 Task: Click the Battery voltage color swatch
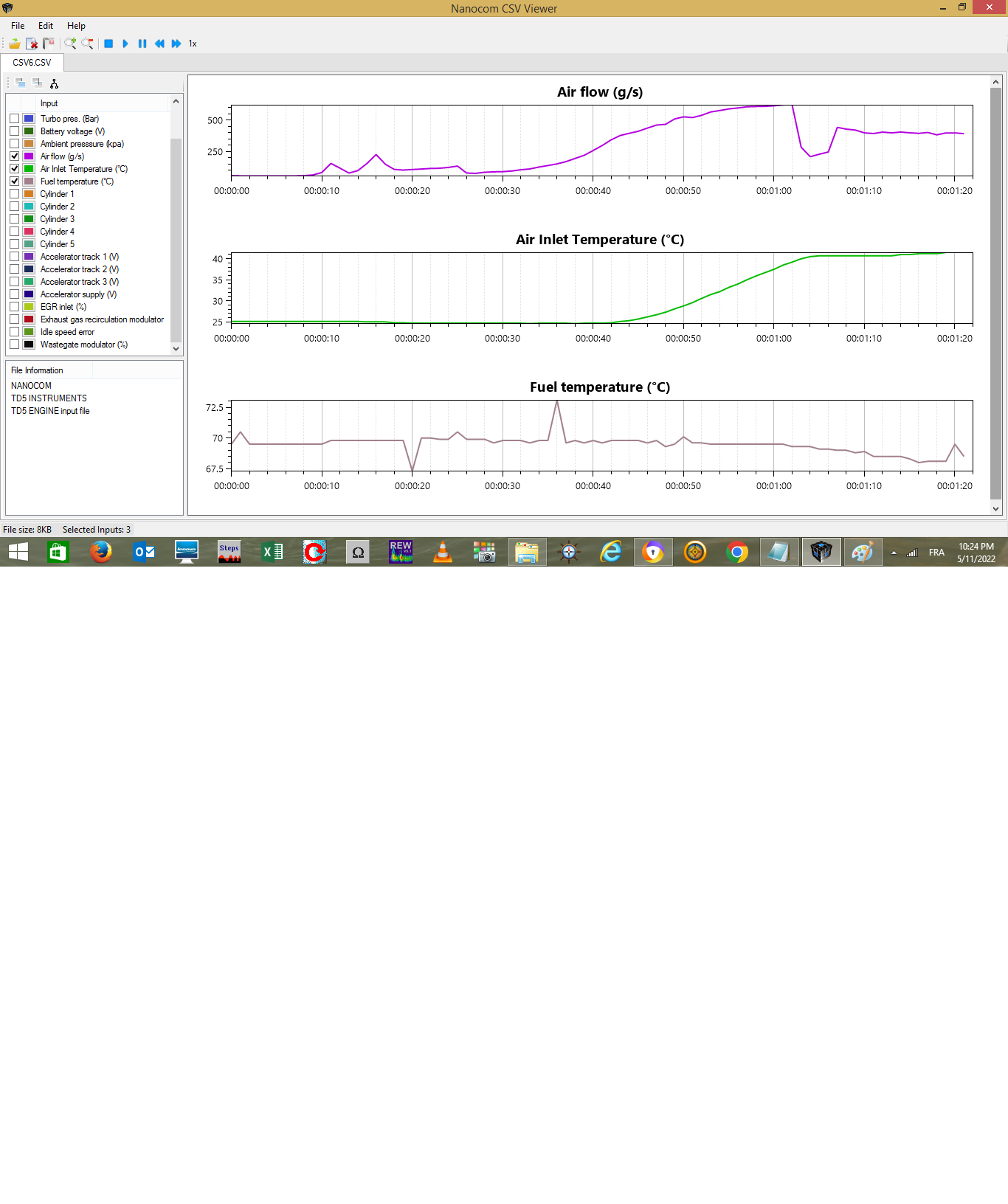[x=29, y=131]
